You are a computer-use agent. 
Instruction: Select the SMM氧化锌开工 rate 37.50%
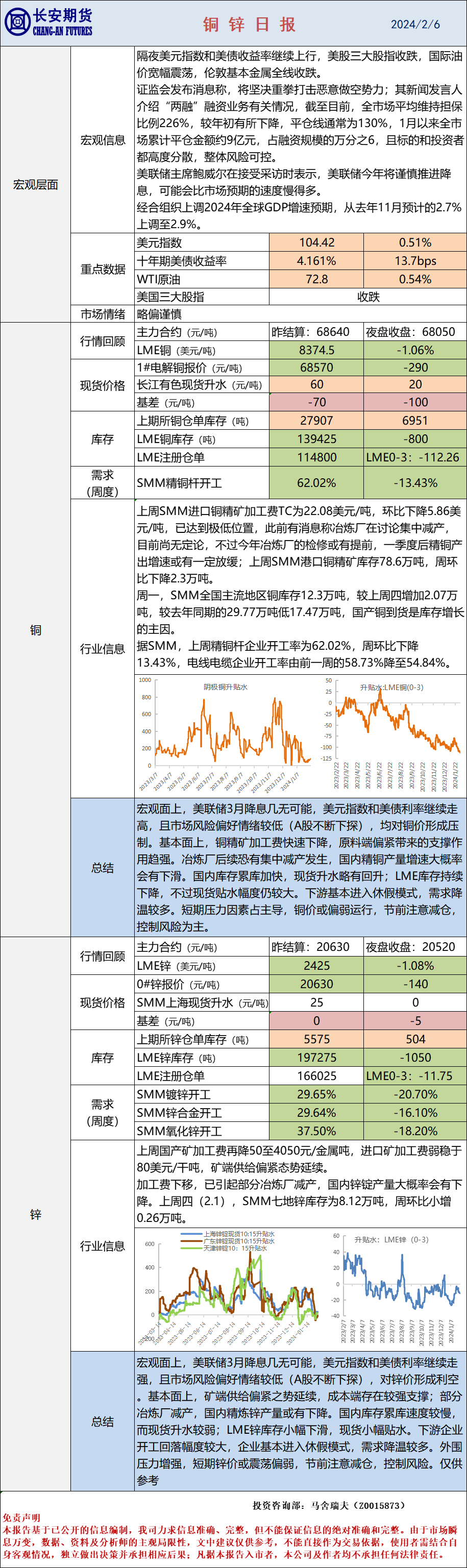click(x=316, y=1131)
